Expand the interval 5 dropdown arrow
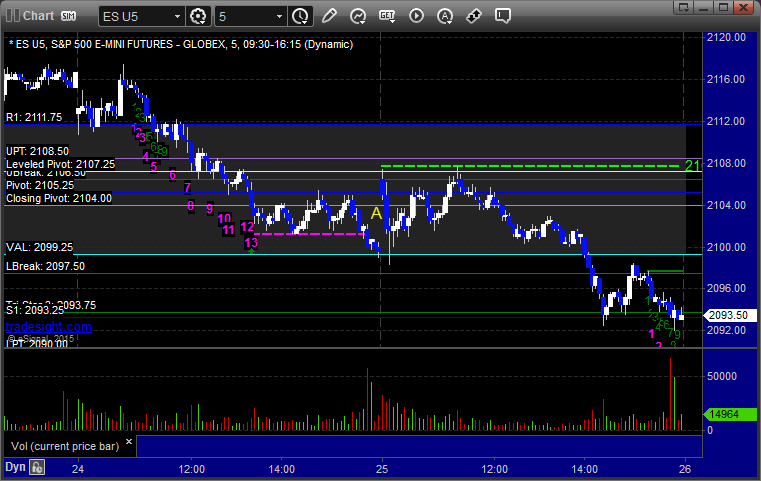This screenshot has width=761, height=481. [x=280, y=17]
